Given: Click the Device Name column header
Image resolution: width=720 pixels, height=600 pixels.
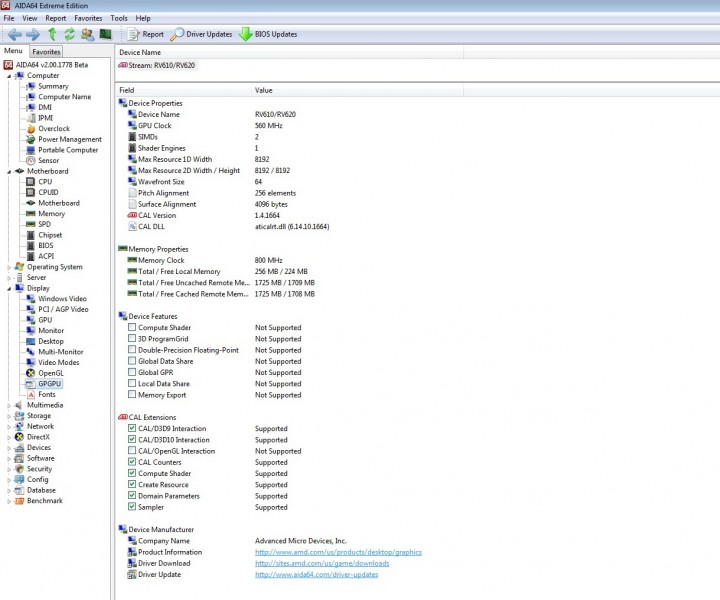Looking at the screenshot, I should point(289,52).
